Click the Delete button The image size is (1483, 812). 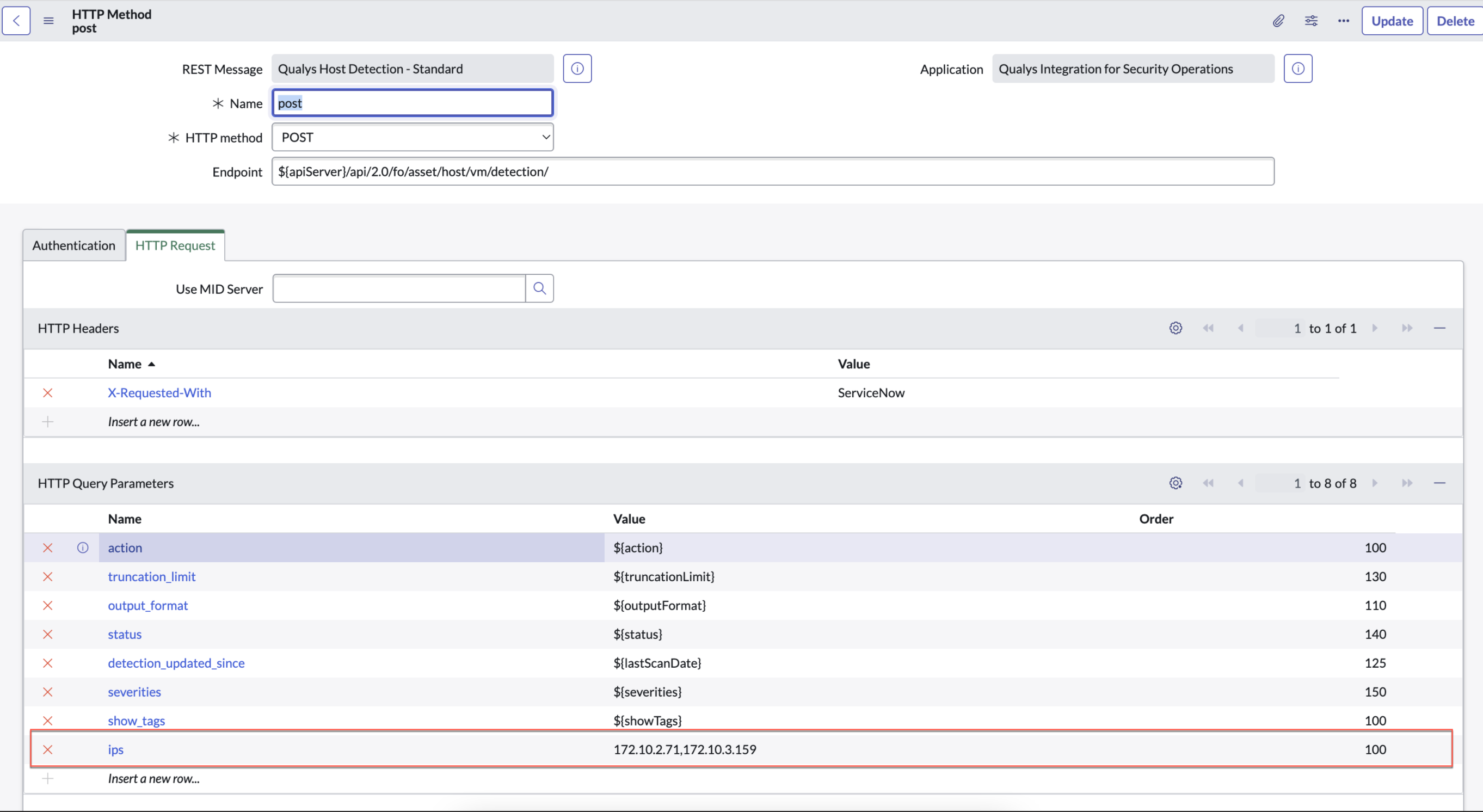click(x=1455, y=21)
